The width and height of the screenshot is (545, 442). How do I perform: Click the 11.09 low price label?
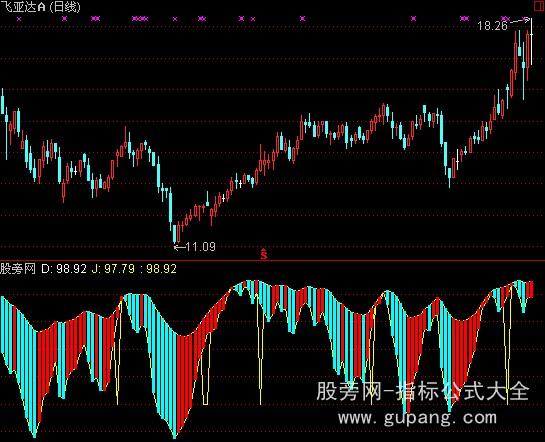pyautogui.click(x=201, y=247)
